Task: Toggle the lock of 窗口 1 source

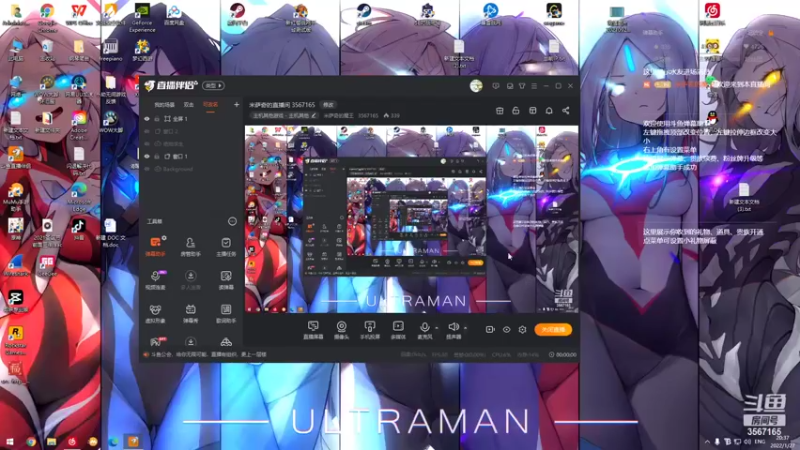Action: (157, 157)
